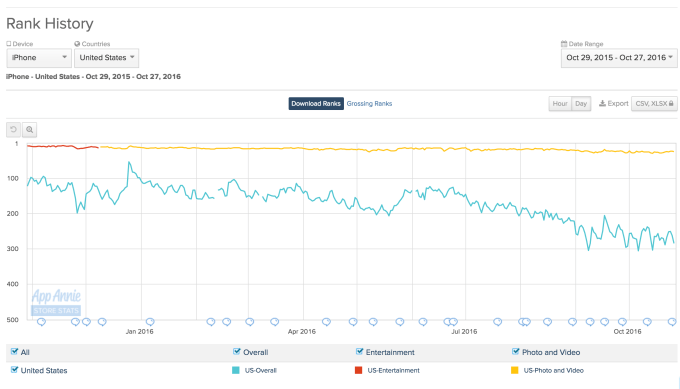680x389 pixels.
Task: Open the date range dropdown
Action: click(x=619, y=58)
